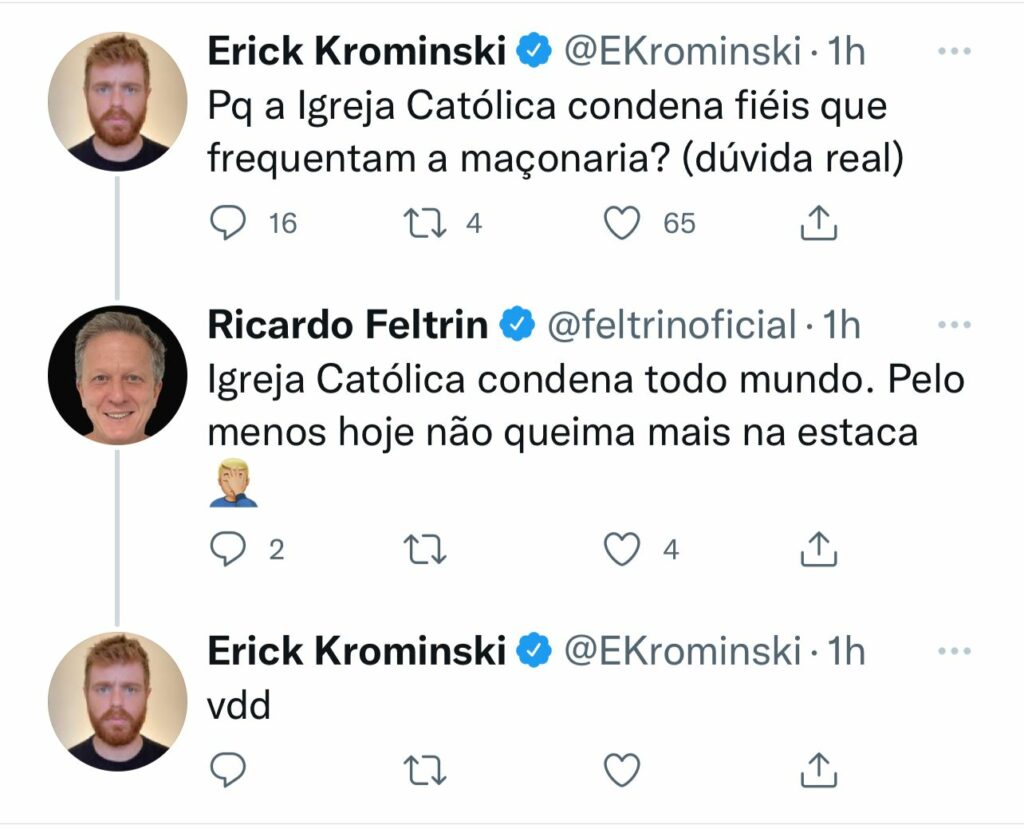The width and height of the screenshot is (1024, 829).
Task: Share the first tweet about Igreja Católica
Action: [x=819, y=223]
